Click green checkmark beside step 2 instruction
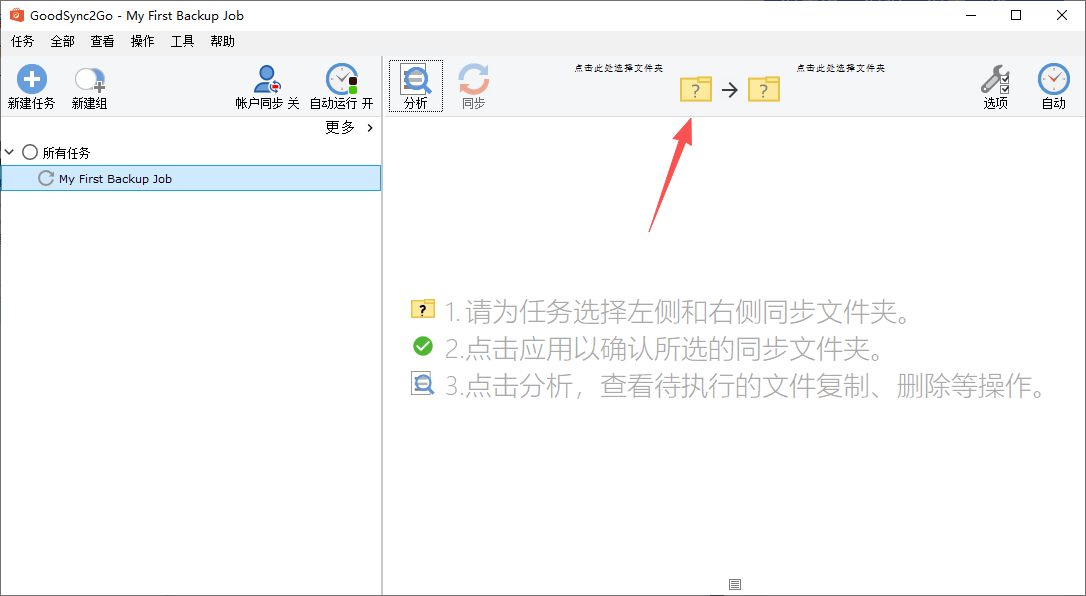 [422, 346]
